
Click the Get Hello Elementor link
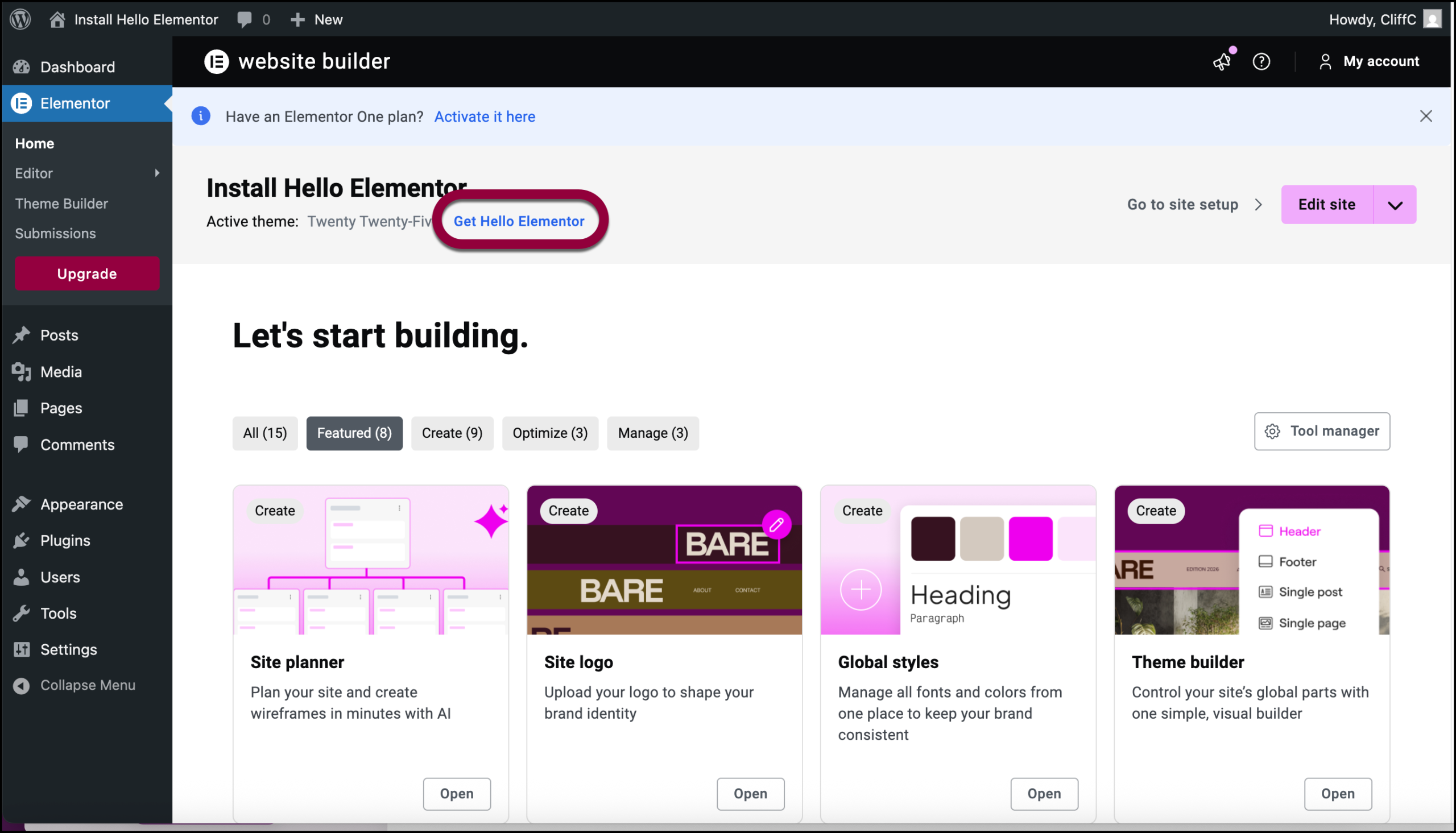pyautogui.click(x=519, y=221)
